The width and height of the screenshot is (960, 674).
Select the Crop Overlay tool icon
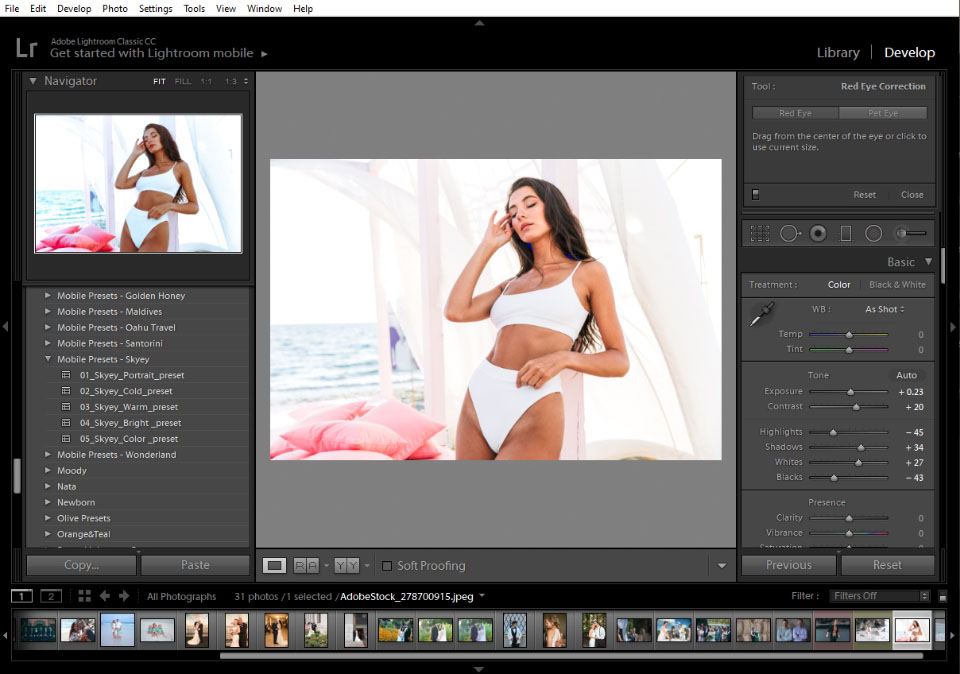(x=760, y=233)
